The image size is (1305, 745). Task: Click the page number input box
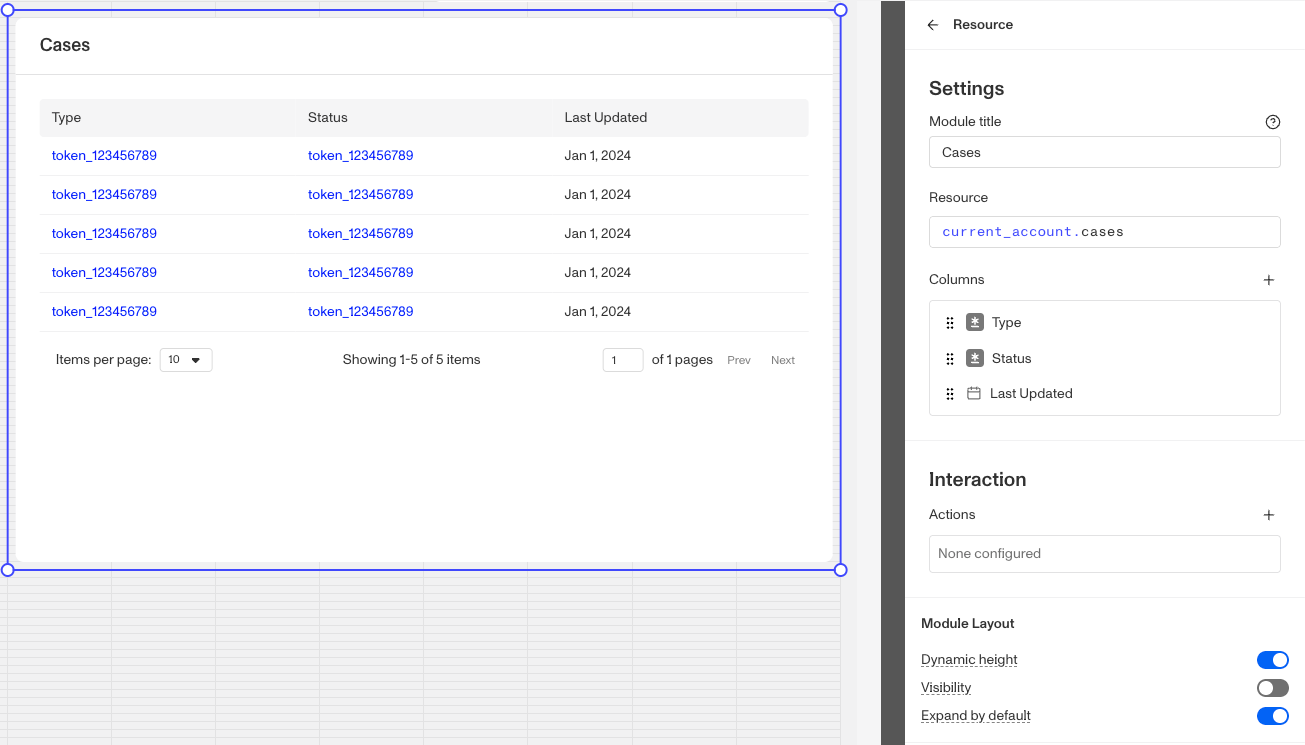click(623, 360)
